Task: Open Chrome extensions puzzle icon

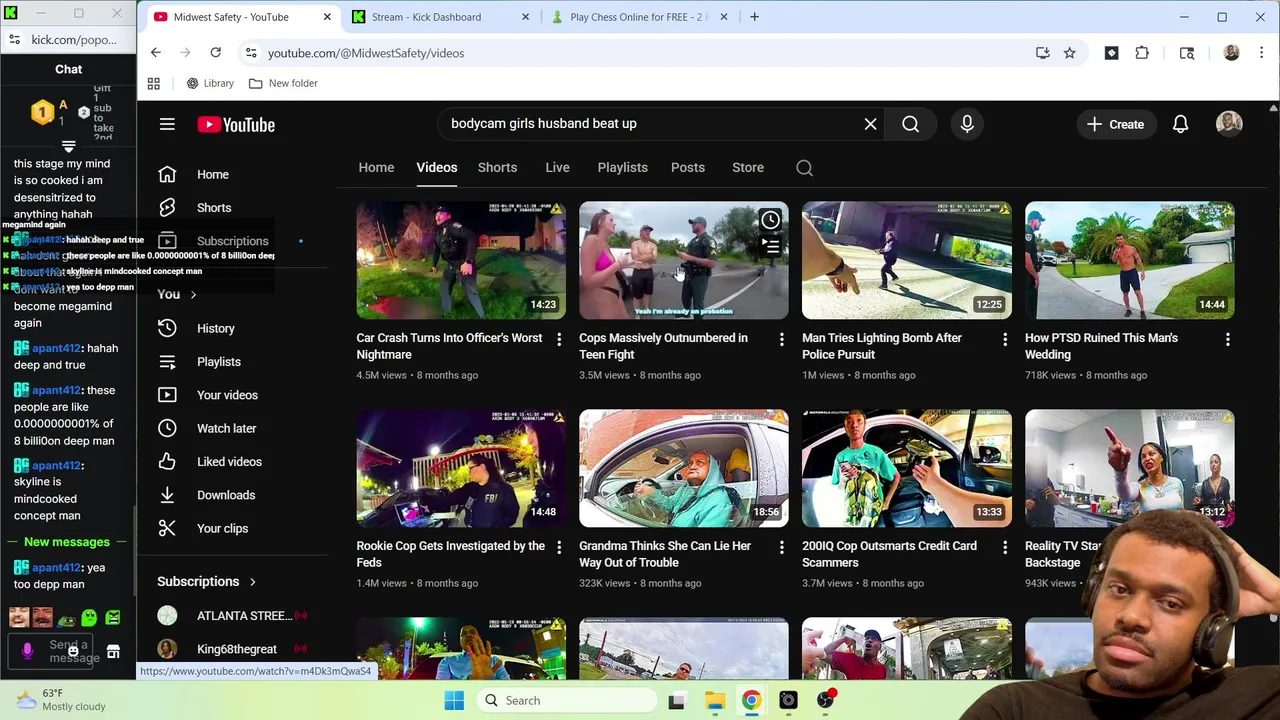Action: coord(1142,53)
